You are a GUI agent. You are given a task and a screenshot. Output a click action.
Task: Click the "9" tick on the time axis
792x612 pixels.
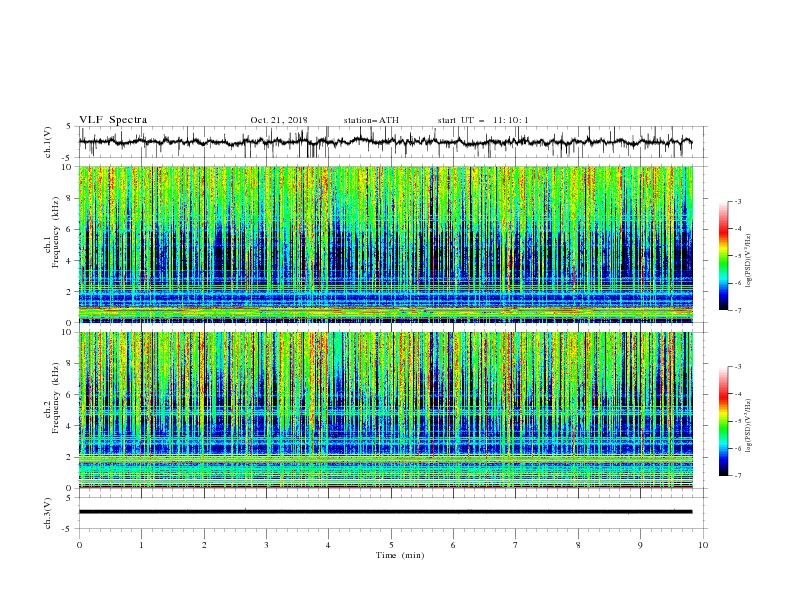[640, 545]
